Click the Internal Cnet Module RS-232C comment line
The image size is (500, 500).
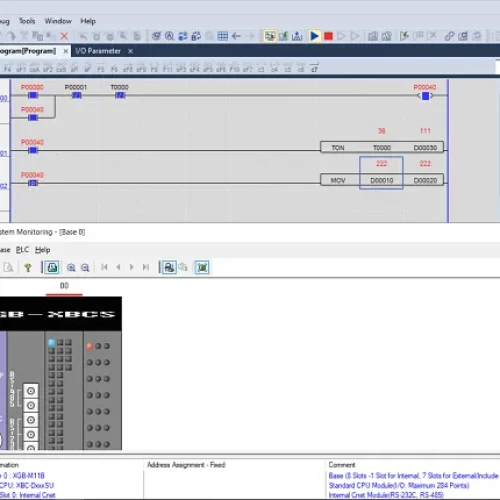tap(386, 495)
